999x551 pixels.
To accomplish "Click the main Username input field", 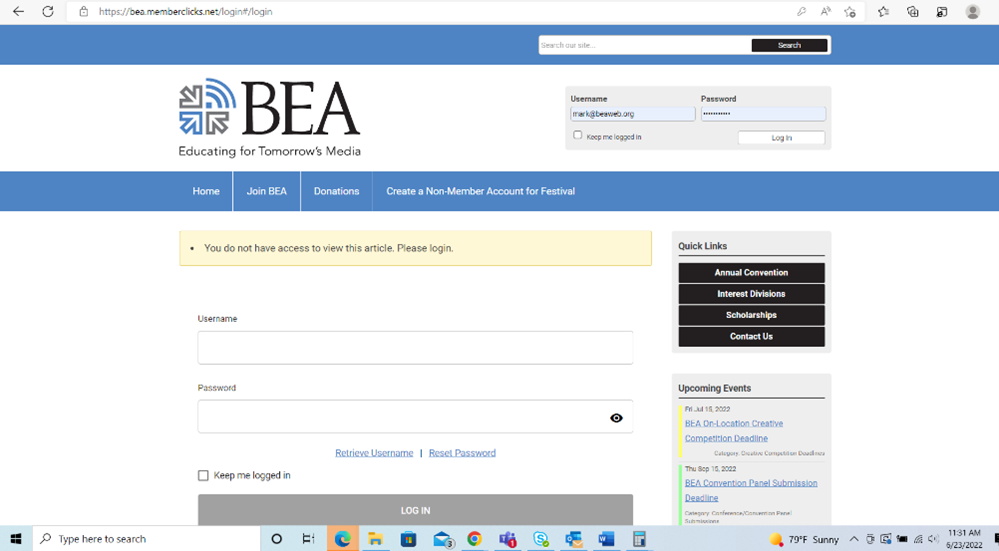I will (x=415, y=348).
